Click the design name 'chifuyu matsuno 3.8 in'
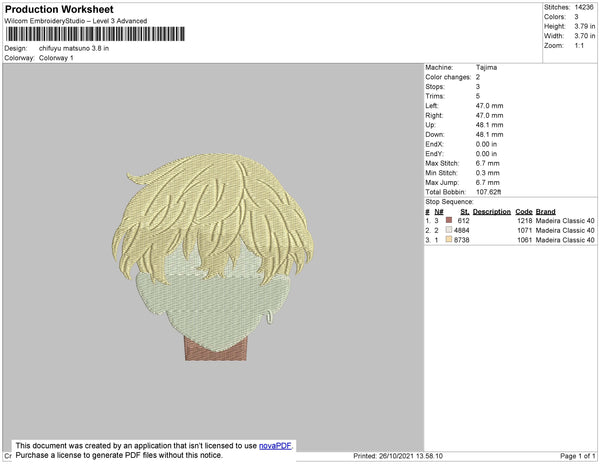The height and width of the screenshot is (464, 600). [x=74, y=49]
